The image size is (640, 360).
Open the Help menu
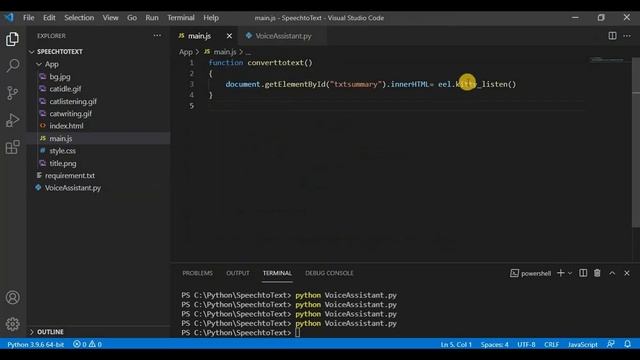pyautogui.click(x=211, y=18)
